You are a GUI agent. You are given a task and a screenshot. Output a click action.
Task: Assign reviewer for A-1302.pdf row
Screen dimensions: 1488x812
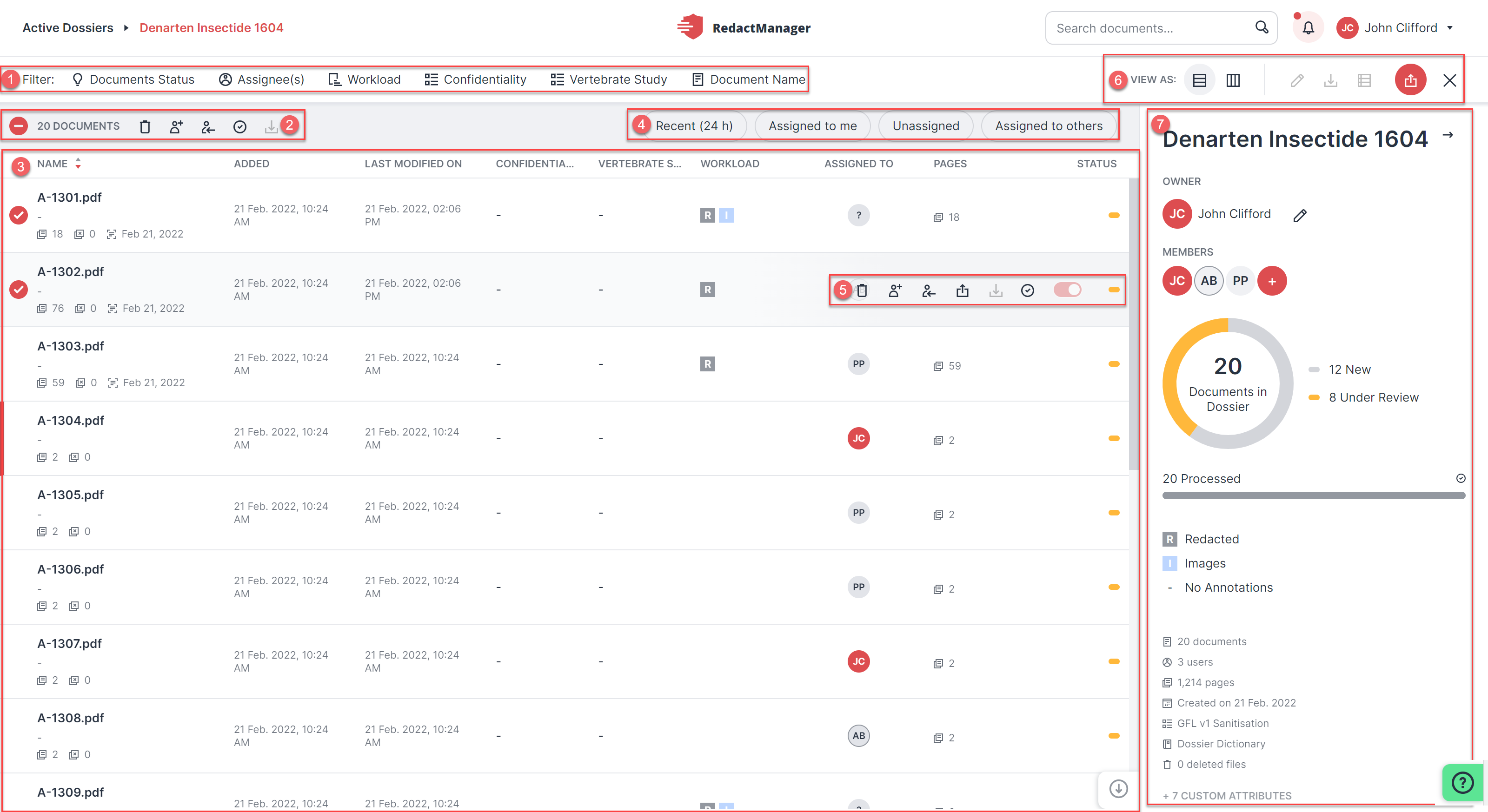(895, 290)
